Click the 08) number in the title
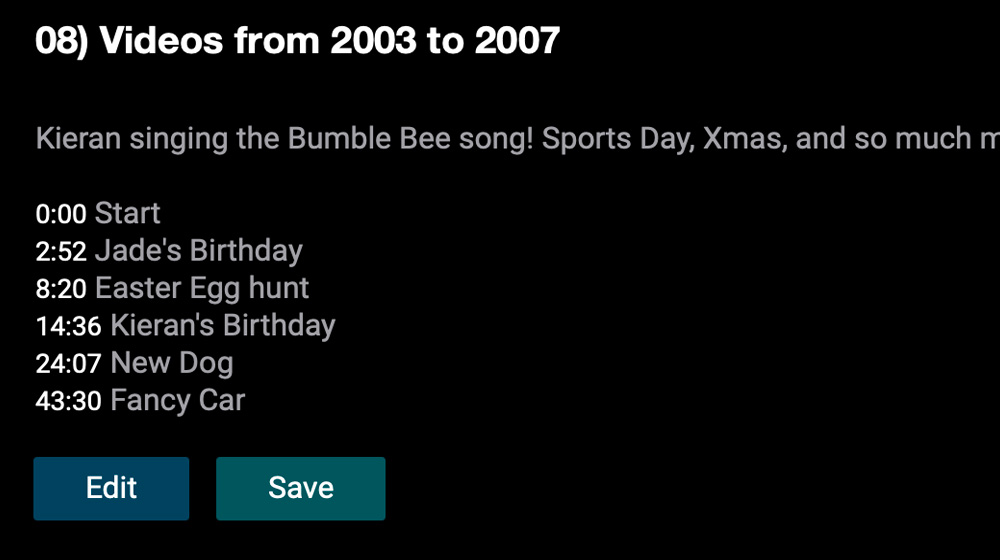Screen dimensions: 1000x560 [61, 41]
